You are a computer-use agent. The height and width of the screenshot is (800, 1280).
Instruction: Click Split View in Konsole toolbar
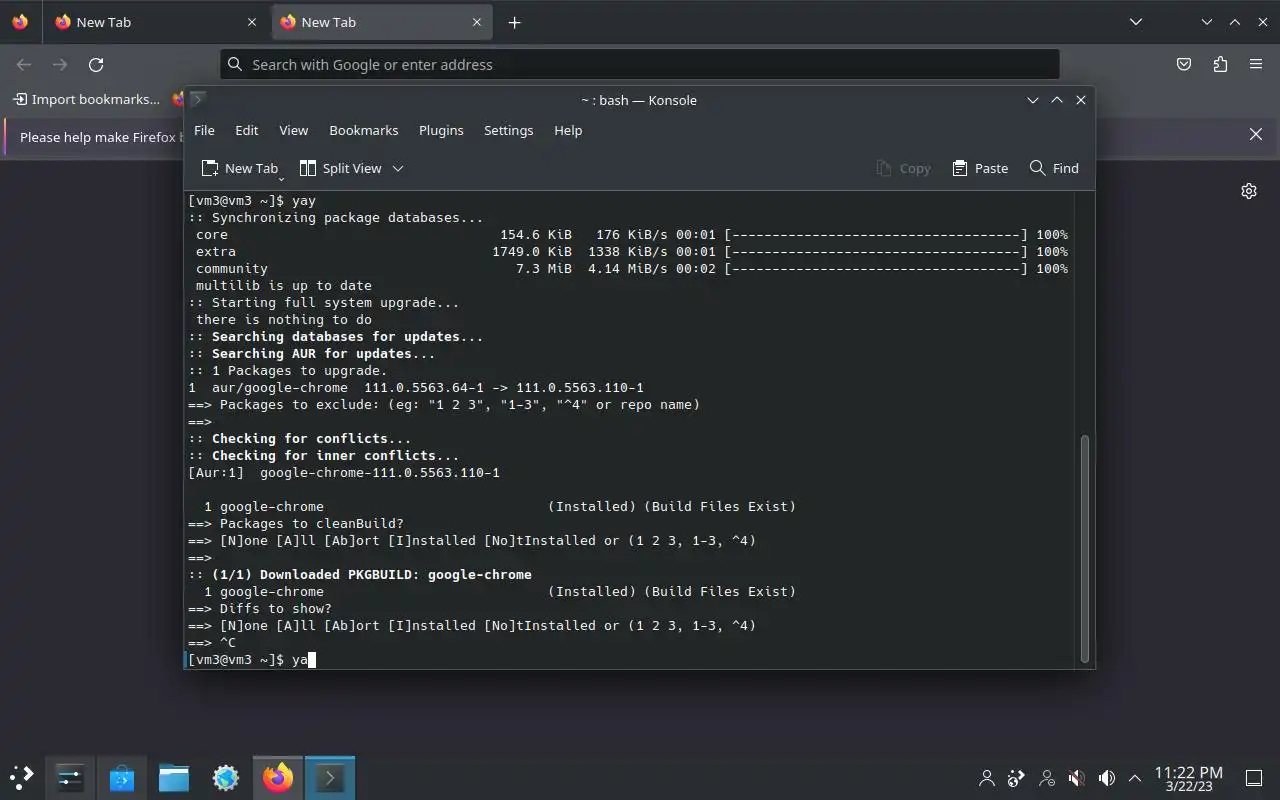(x=341, y=168)
